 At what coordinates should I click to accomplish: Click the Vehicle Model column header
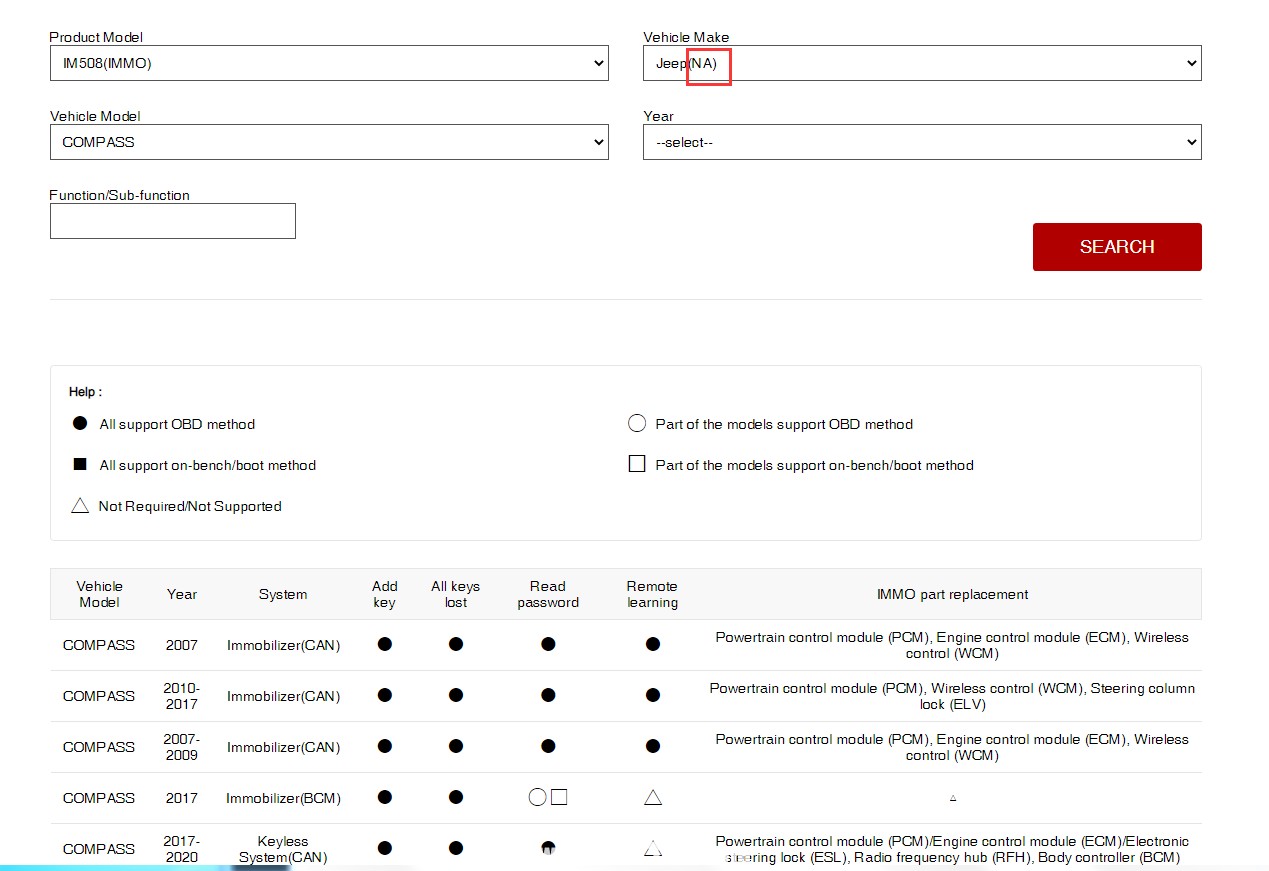[99, 594]
